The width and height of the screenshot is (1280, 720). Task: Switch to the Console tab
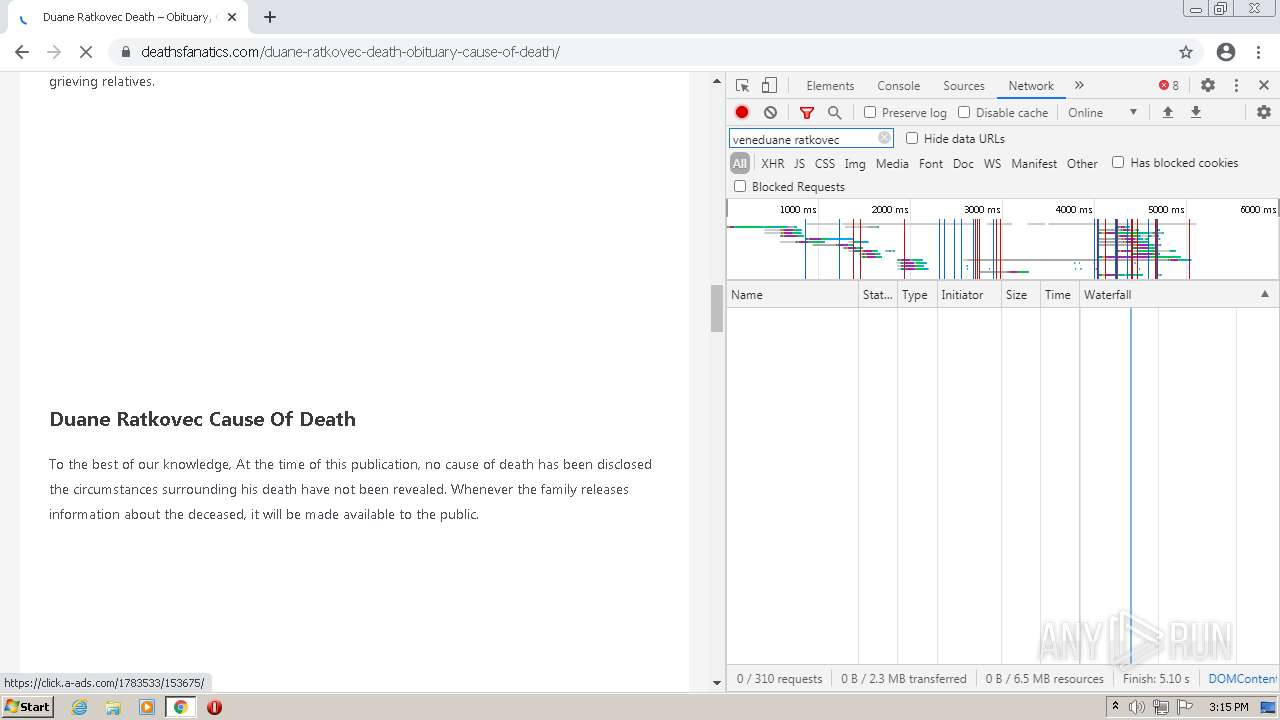click(x=898, y=86)
